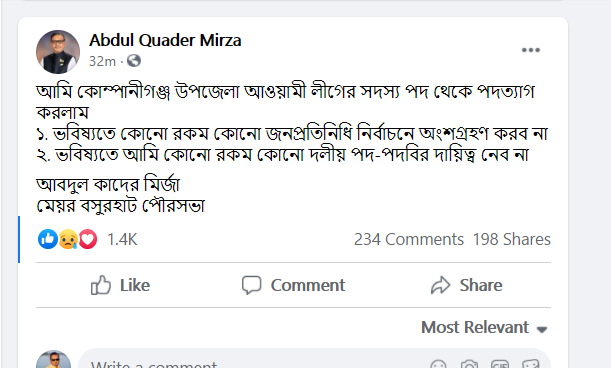This screenshot has height=368, width=611.
Task: Click the GIF icon in comment box
Action: [x=500, y=365]
